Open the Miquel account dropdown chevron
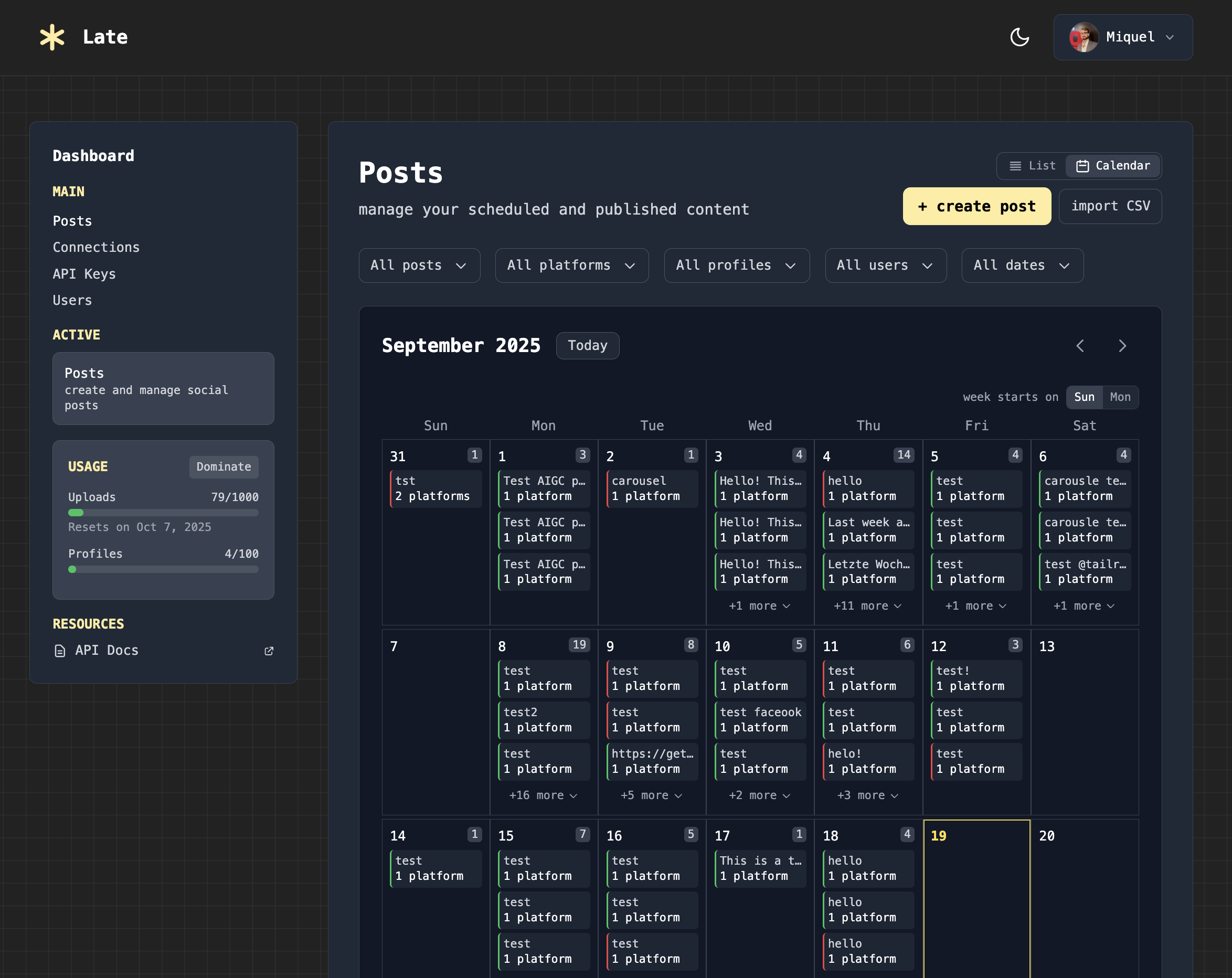The width and height of the screenshot is (1232, 978). [x=1170, y=37]
